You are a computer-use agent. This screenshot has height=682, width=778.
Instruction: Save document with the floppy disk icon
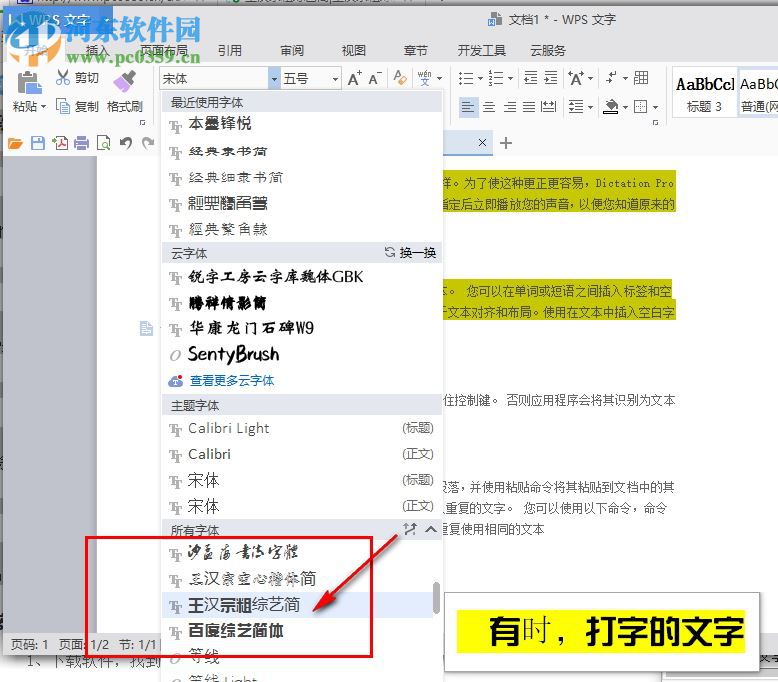tap(38, 143)
